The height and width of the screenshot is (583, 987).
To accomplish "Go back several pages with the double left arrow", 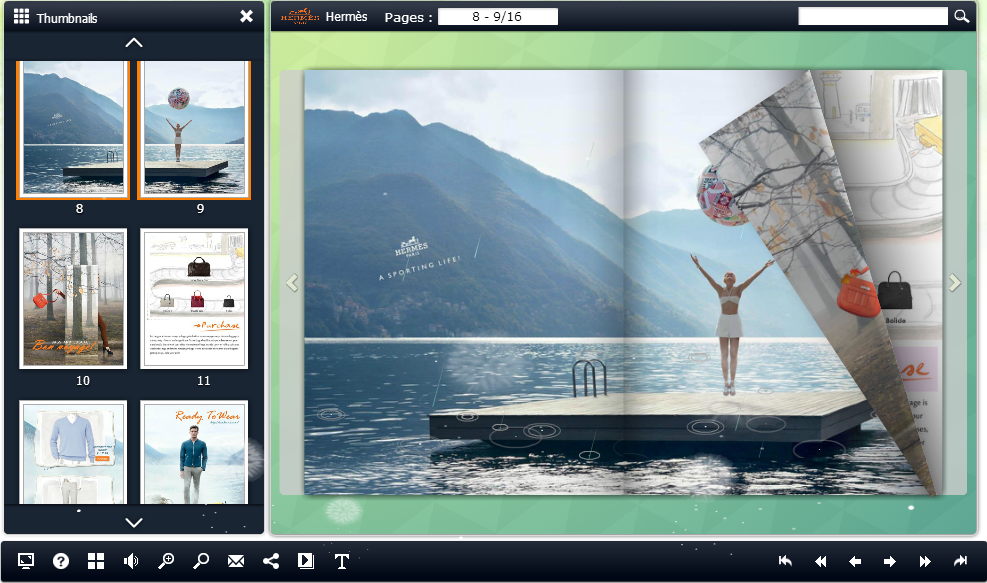I will click(820, 561).
